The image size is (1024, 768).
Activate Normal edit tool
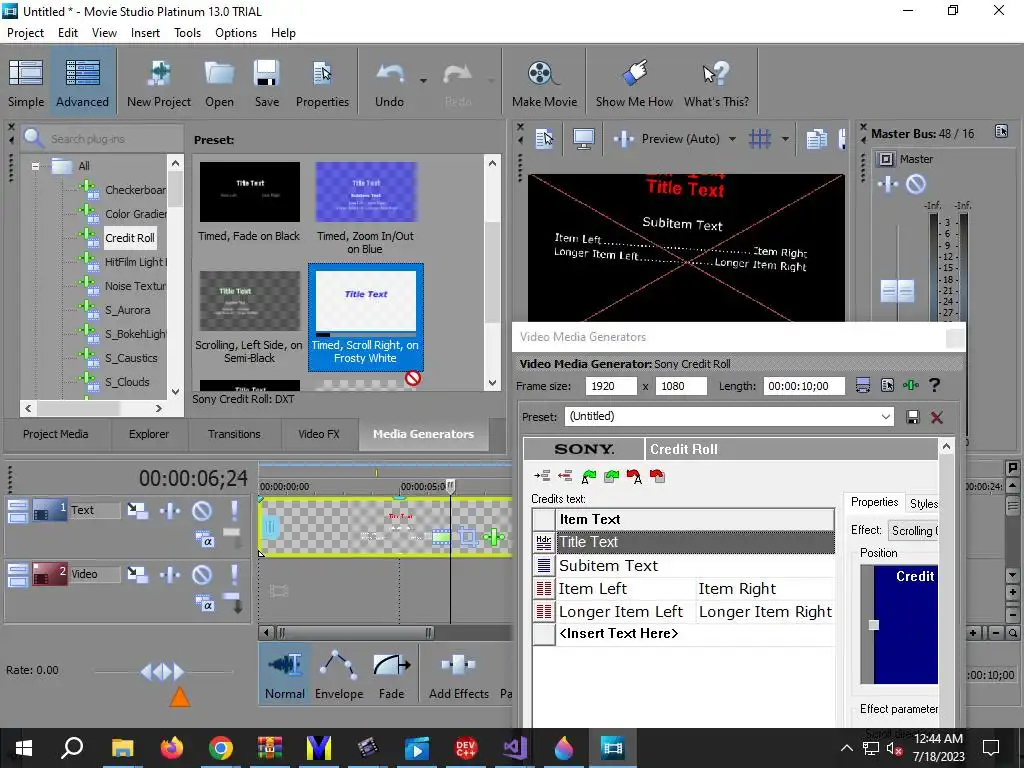point(285,674)
